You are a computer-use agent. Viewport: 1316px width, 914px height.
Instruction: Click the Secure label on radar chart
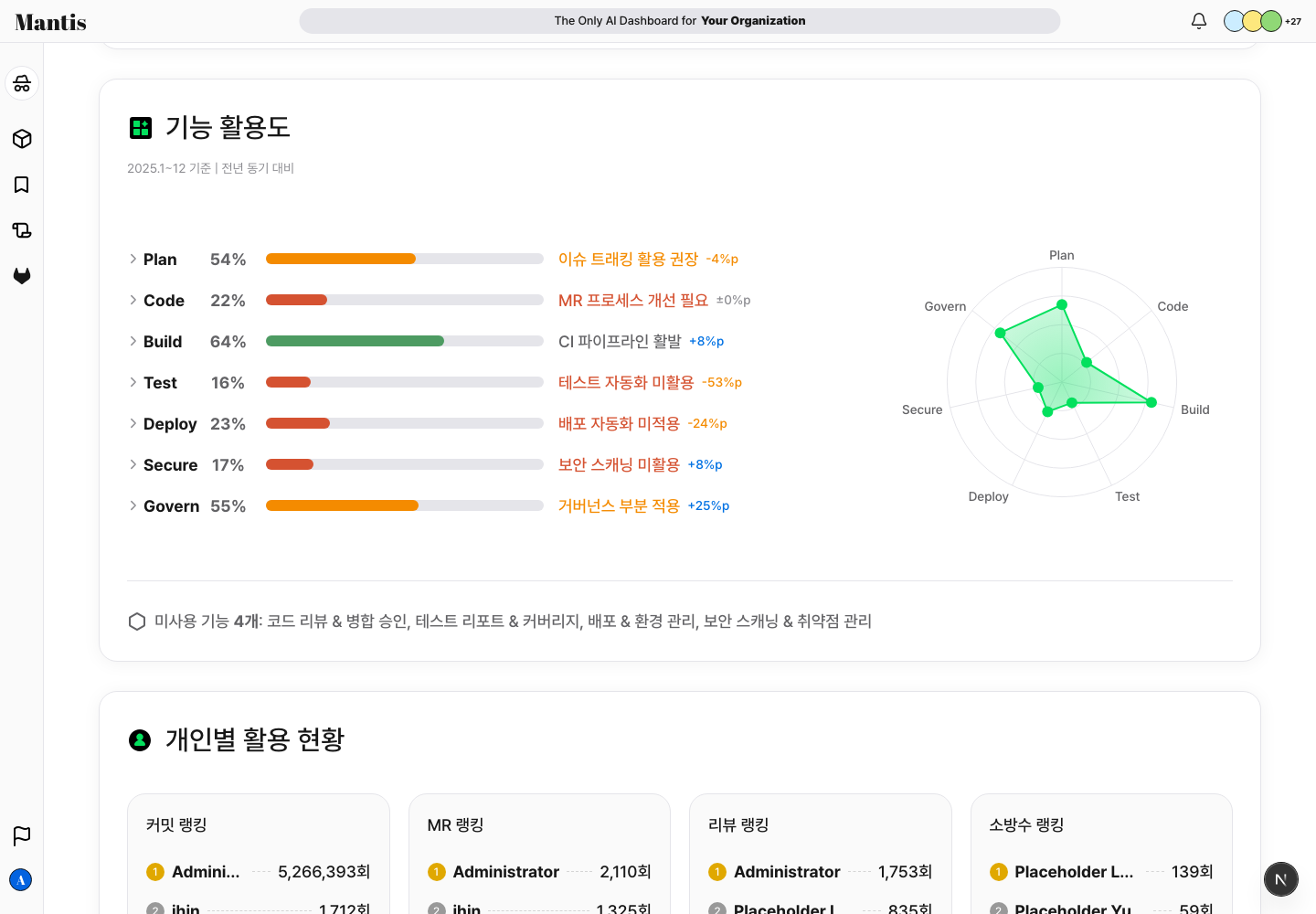(922, 409)
